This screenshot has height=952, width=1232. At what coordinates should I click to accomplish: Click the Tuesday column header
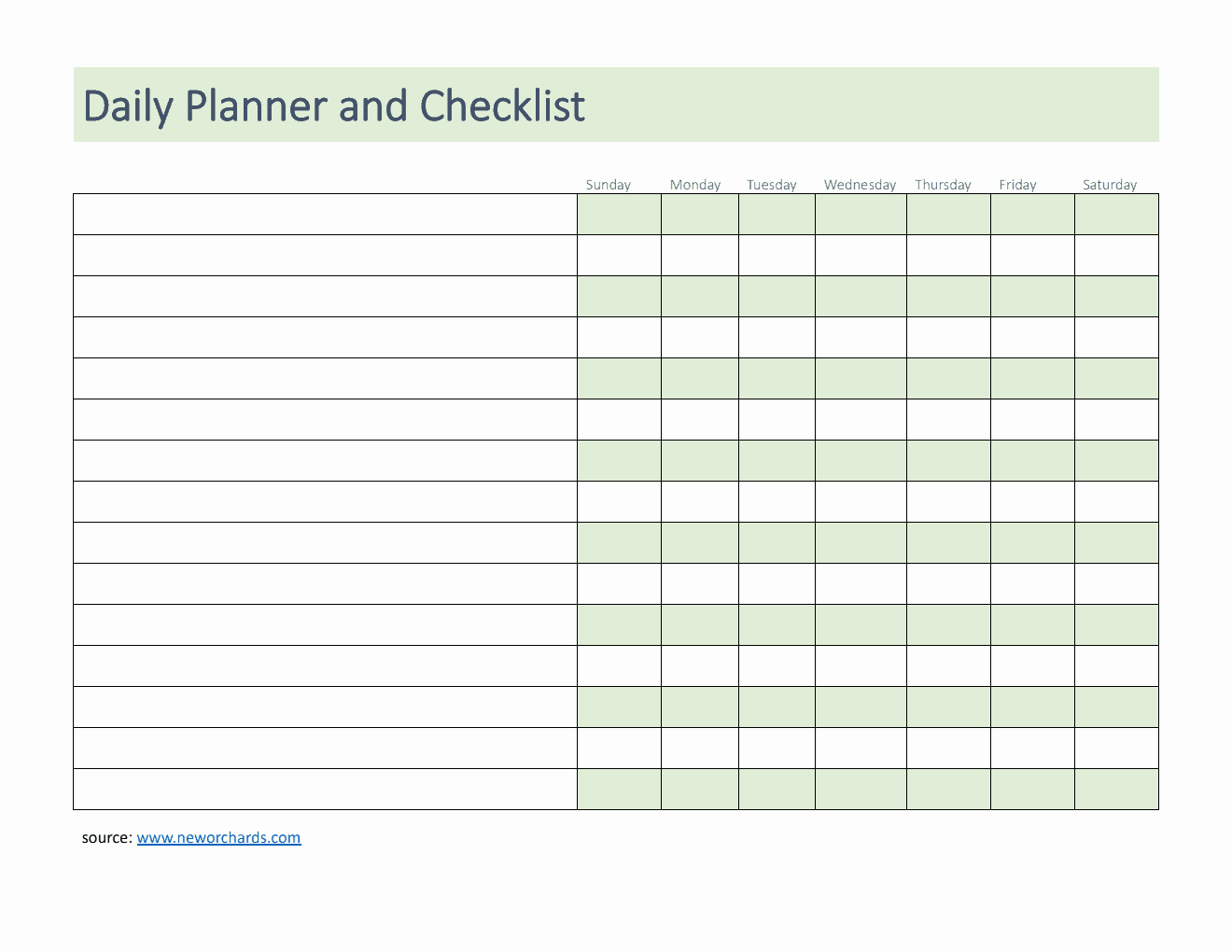(x=772, y=185)
